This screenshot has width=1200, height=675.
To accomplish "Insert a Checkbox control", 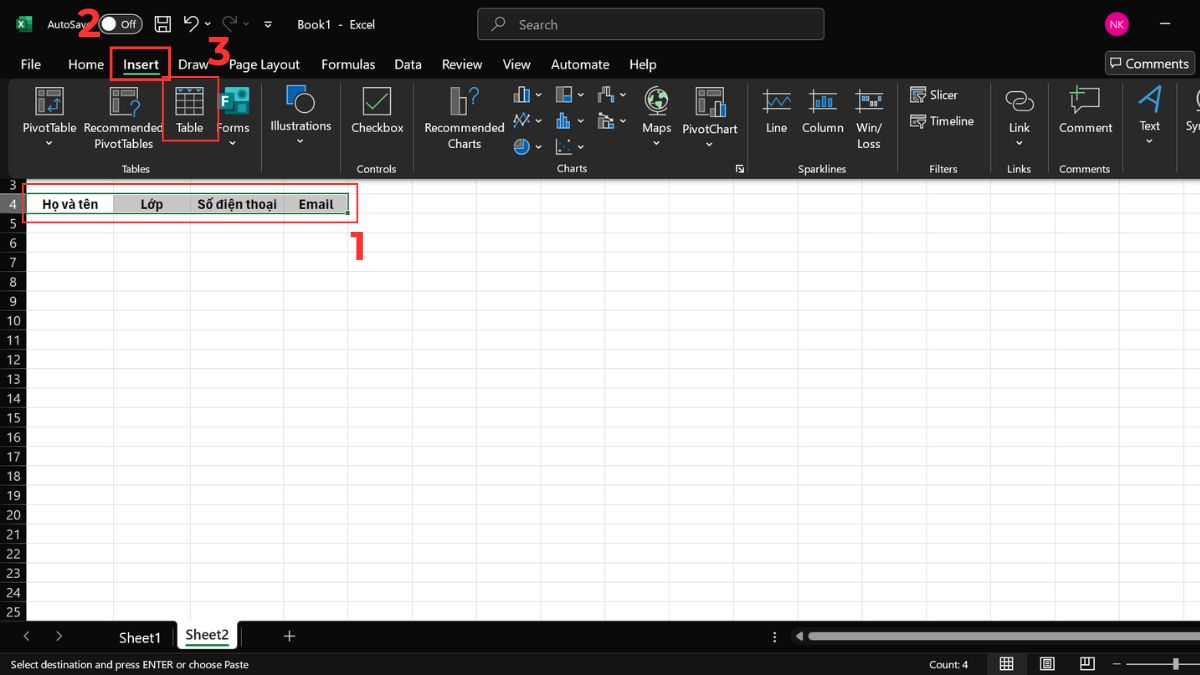I will click(x=376, y=115).
